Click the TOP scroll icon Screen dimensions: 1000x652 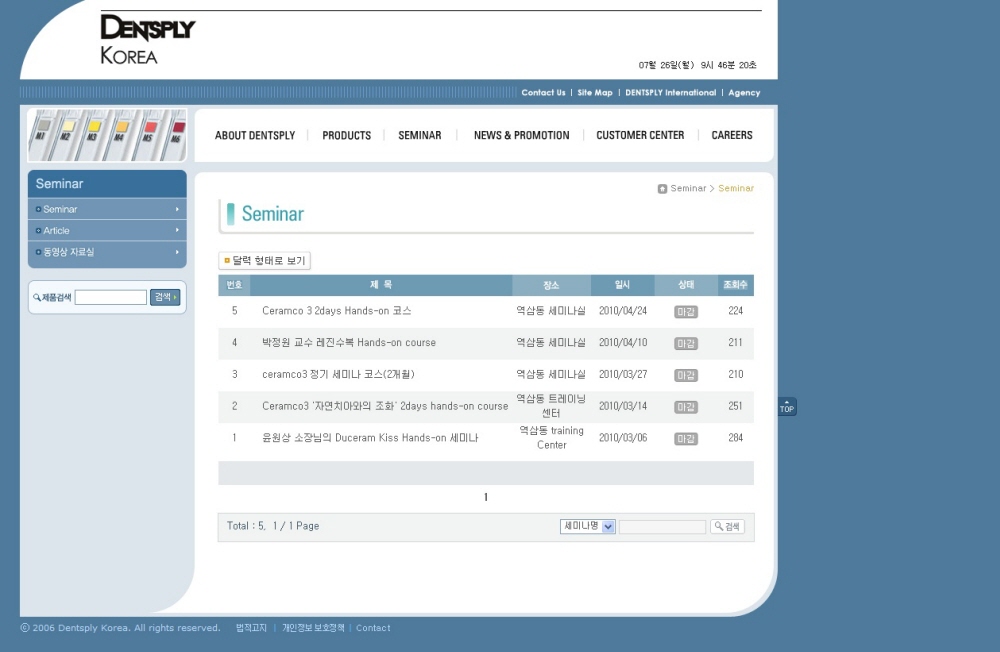[x=787, y=406]
